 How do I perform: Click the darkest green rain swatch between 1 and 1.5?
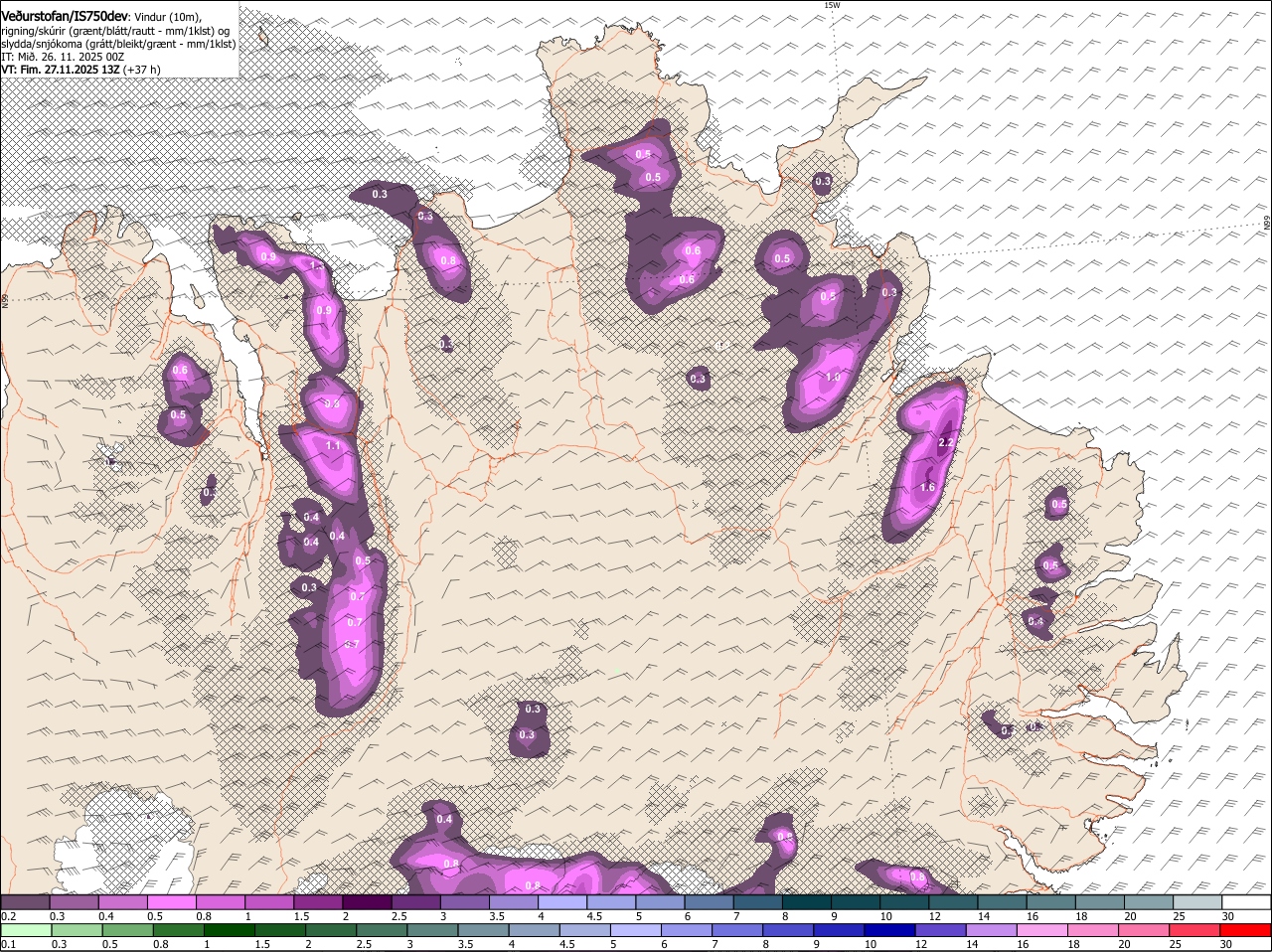point(230,930)
